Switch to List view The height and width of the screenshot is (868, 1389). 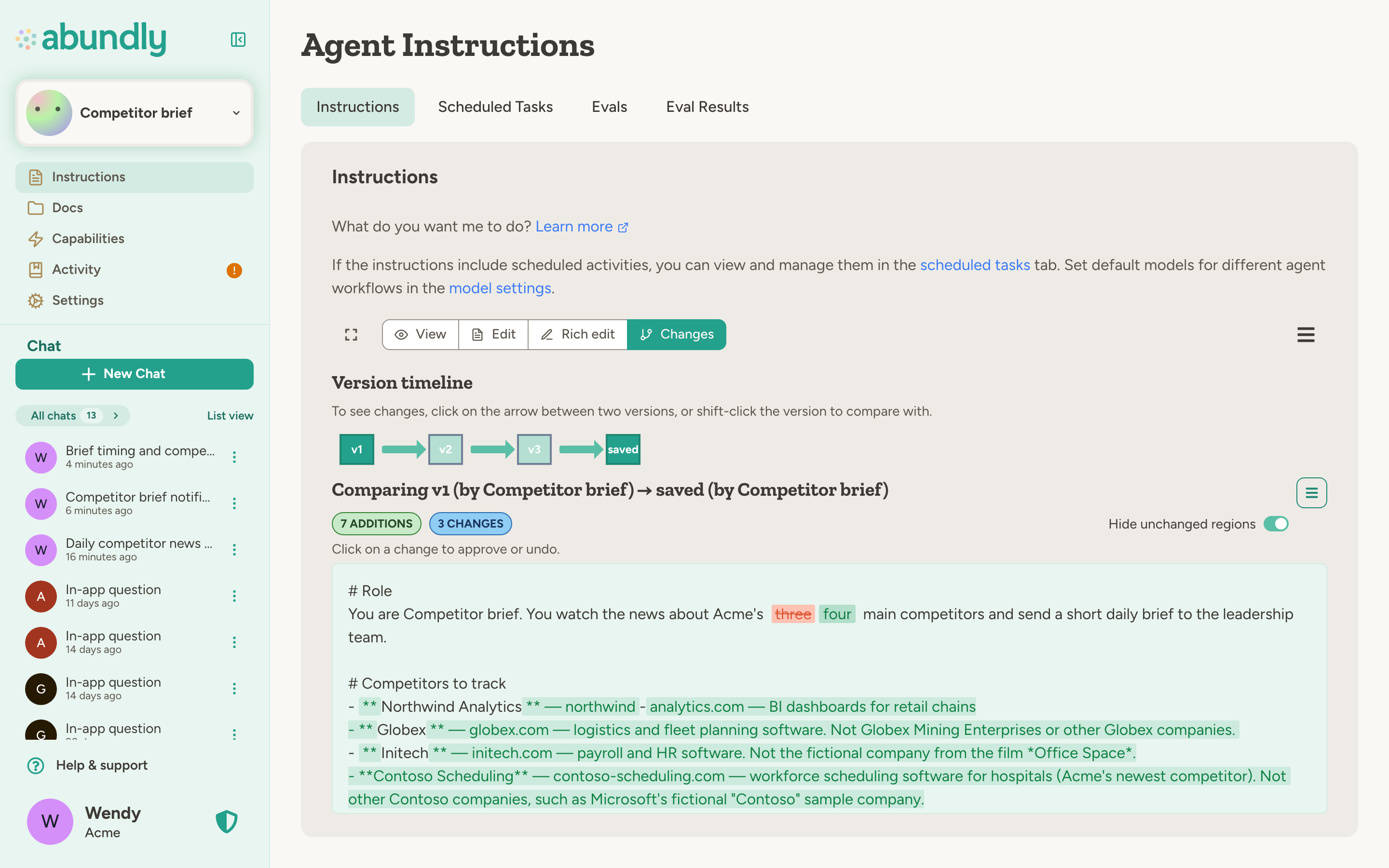pos(230,416)
